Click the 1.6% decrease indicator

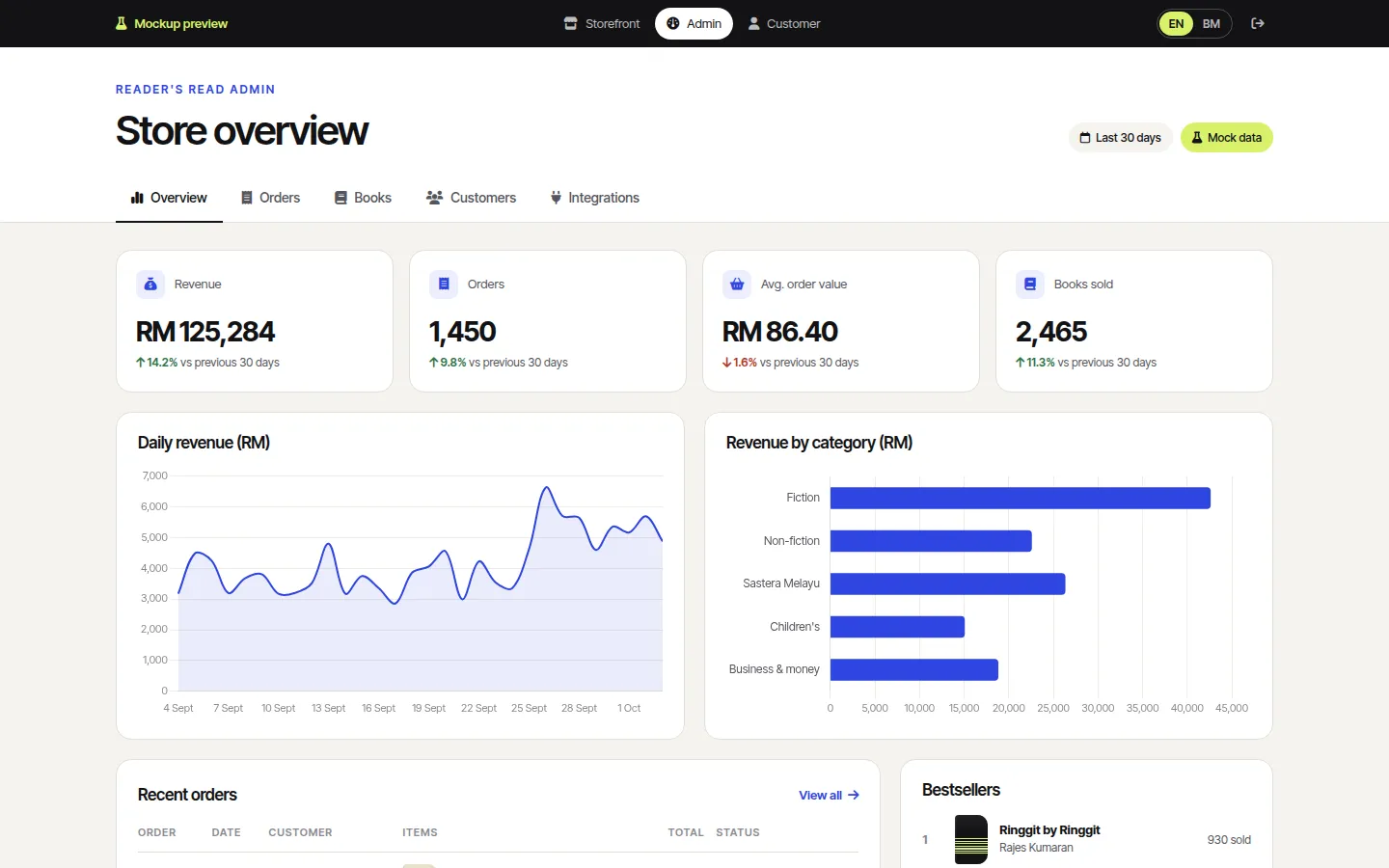tap(740, 363)
